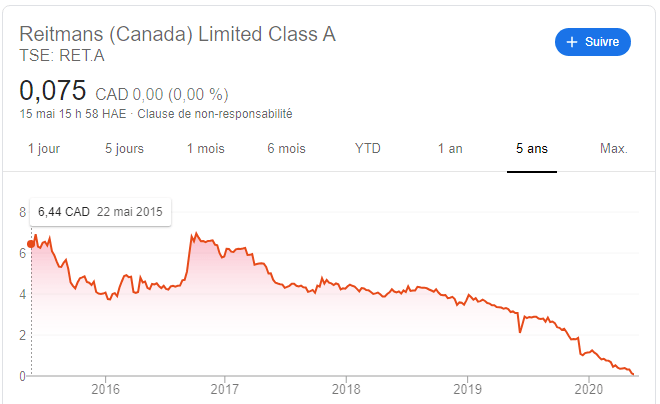Image resolution: width=660 pixels, height=404 pixels.
Task: Select the 1 jour tab
Action: coord(44,149)
